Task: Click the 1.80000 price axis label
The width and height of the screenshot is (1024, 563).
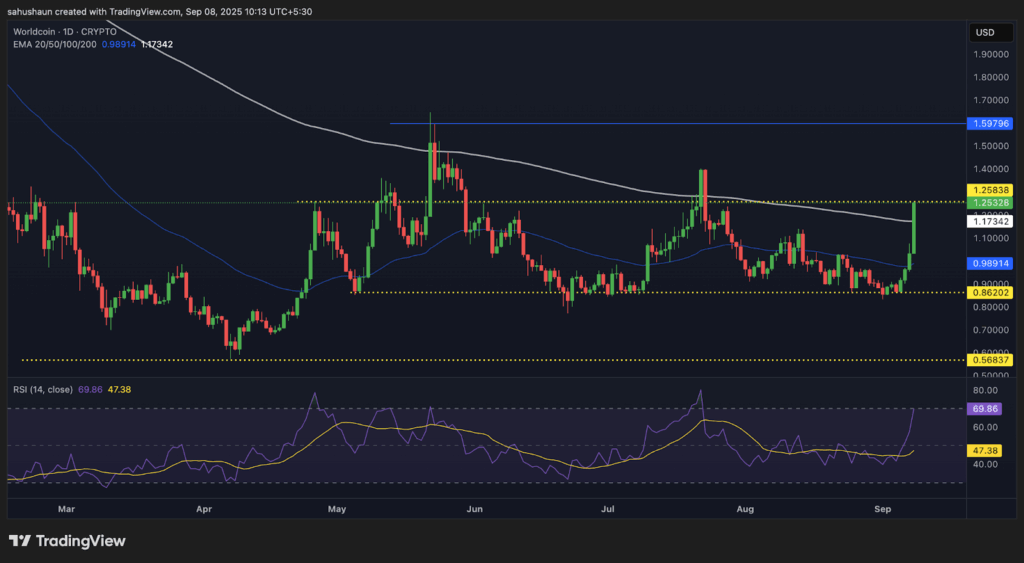Action: [x=991, y=77]
